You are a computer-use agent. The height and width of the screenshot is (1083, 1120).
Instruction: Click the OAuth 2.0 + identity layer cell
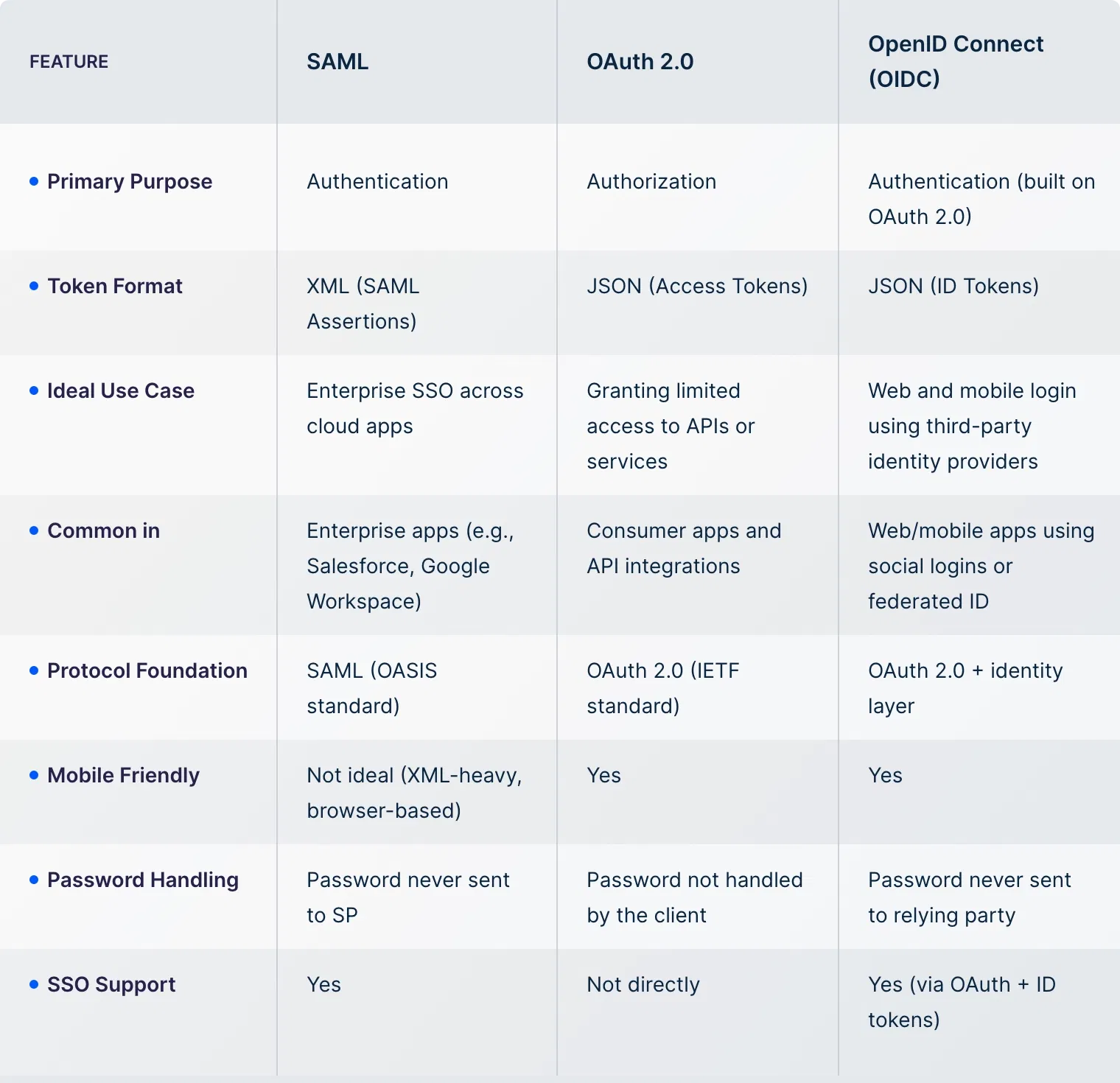click(x=965, y=688)
